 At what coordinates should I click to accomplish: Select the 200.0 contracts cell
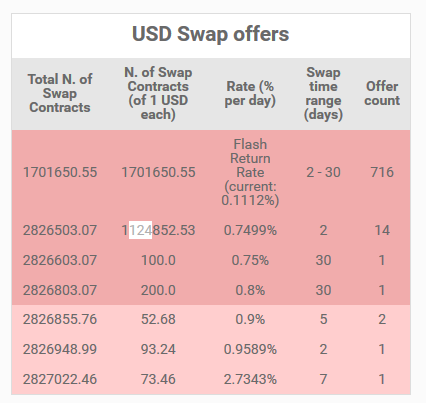click(x=158, y=290)
